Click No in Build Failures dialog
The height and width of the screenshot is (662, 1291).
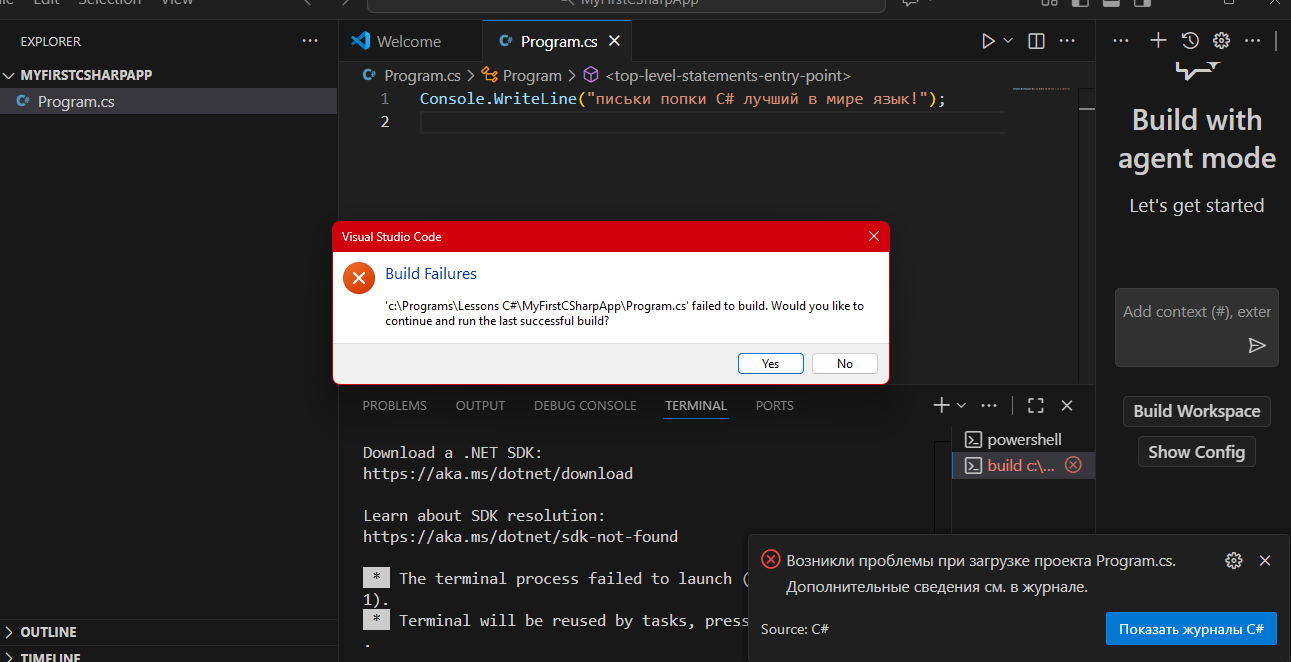845,363
